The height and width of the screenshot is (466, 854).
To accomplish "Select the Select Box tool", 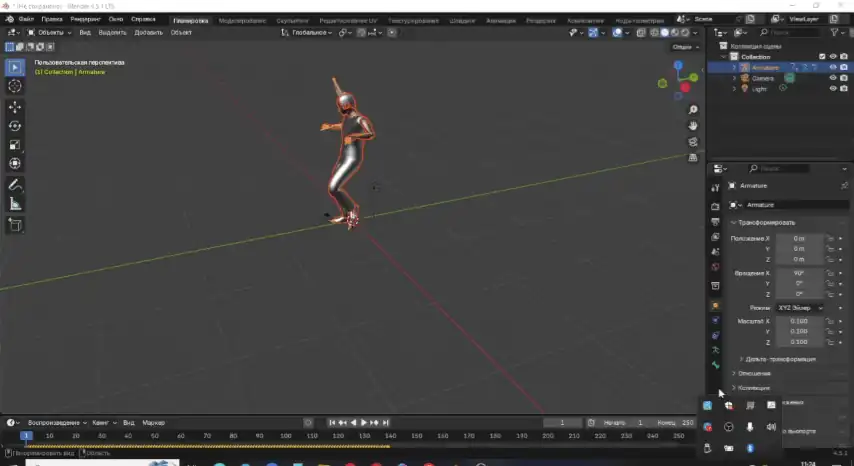I will coord(15,68).
